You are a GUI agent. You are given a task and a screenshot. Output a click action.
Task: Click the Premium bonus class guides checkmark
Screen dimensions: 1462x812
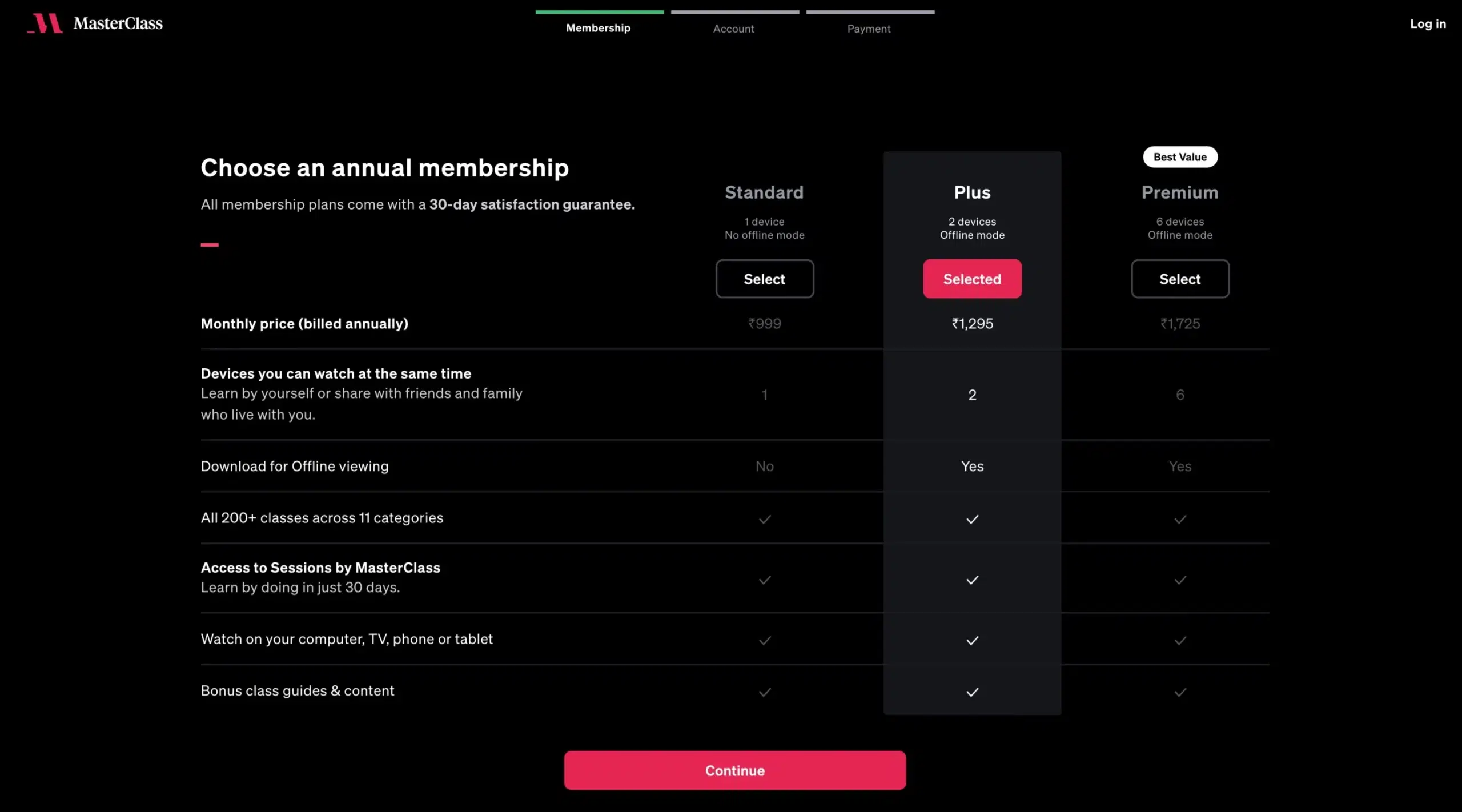click(x=1180, y=692)
